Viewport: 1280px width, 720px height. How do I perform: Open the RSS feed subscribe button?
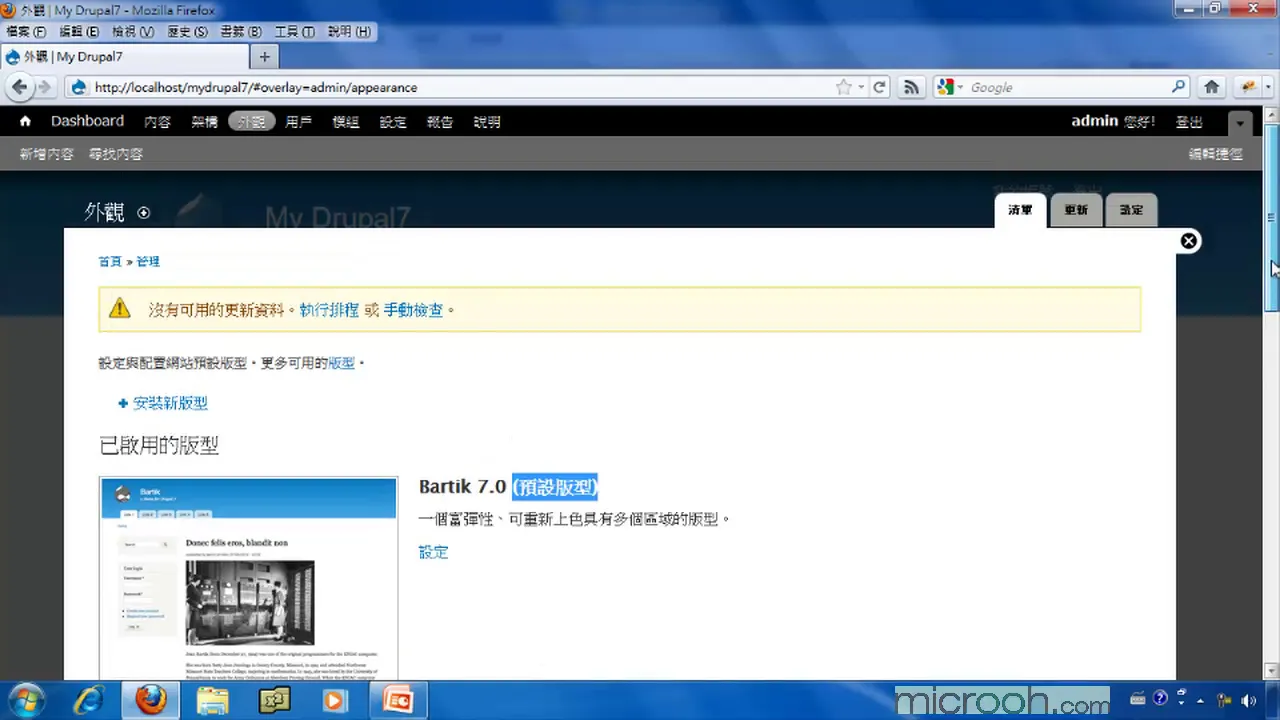(911, 87)
